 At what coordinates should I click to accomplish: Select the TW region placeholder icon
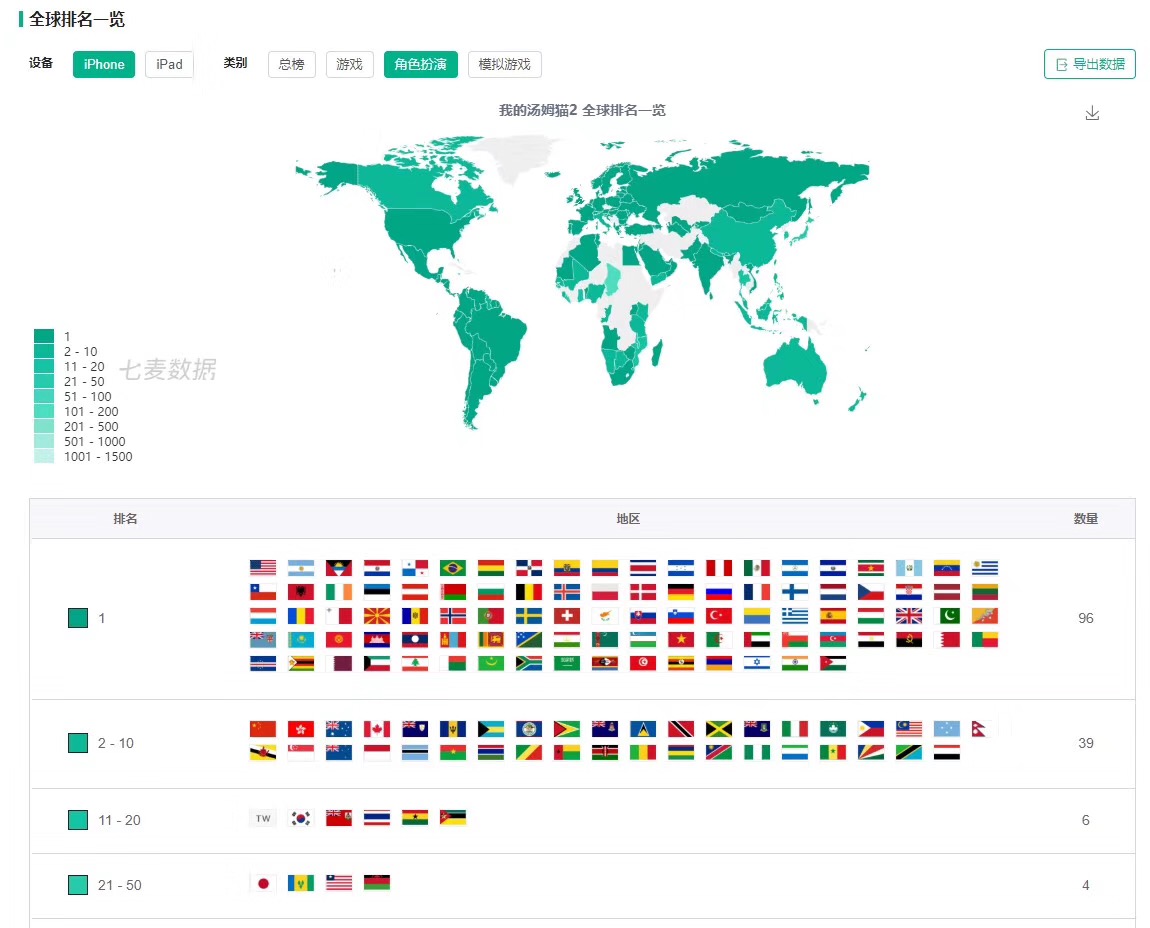coord(262,818)
